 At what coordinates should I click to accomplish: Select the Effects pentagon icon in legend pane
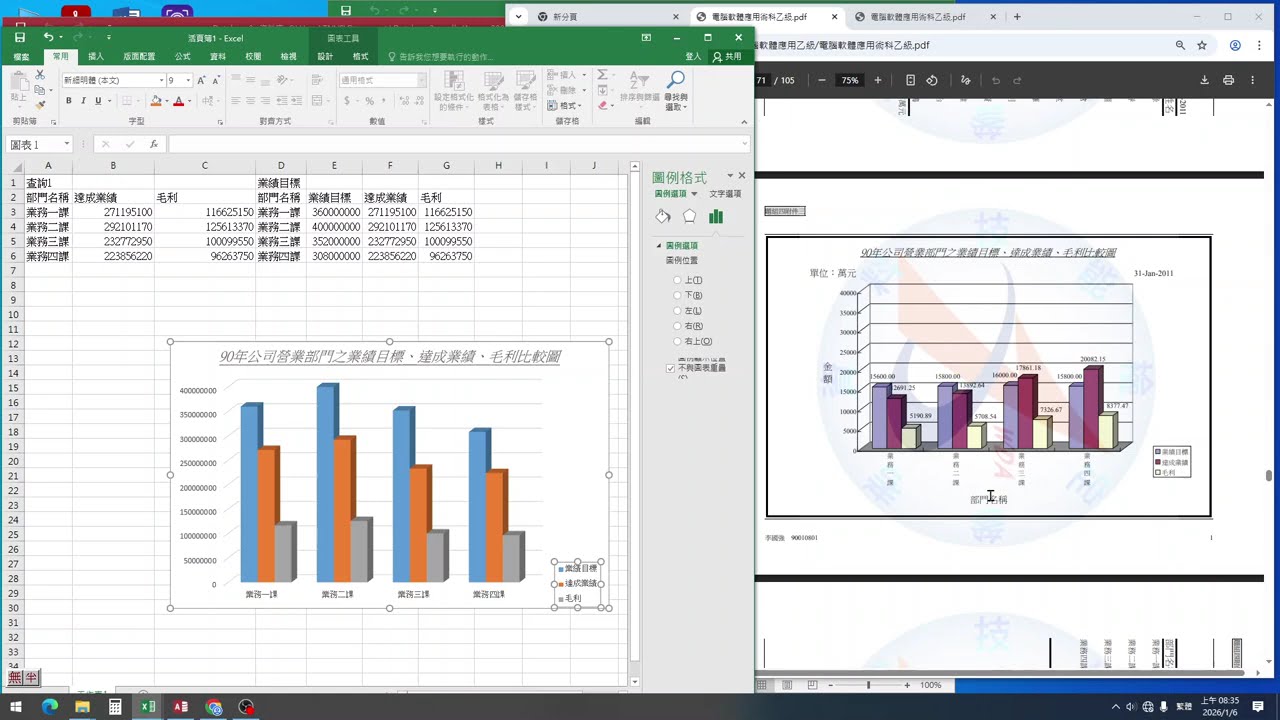click(x=689, y=216)
